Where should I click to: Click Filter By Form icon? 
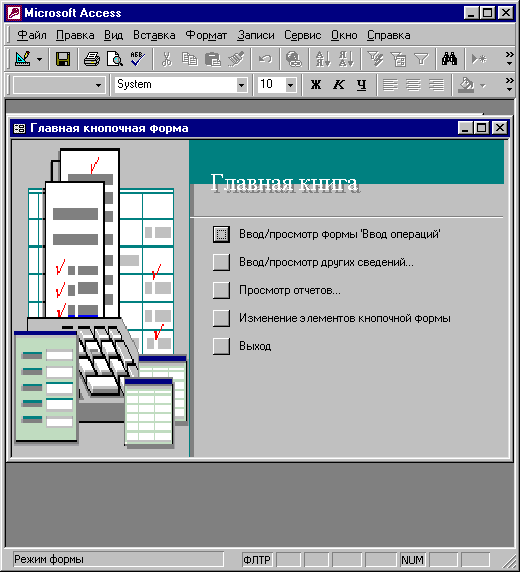(398, 59)
